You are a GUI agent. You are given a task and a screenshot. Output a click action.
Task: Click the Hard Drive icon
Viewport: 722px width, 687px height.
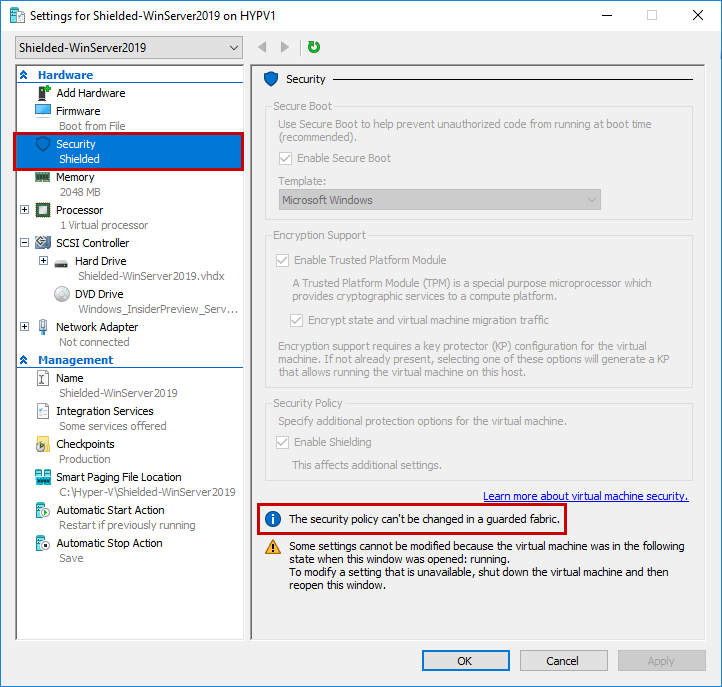pos(61,263)
